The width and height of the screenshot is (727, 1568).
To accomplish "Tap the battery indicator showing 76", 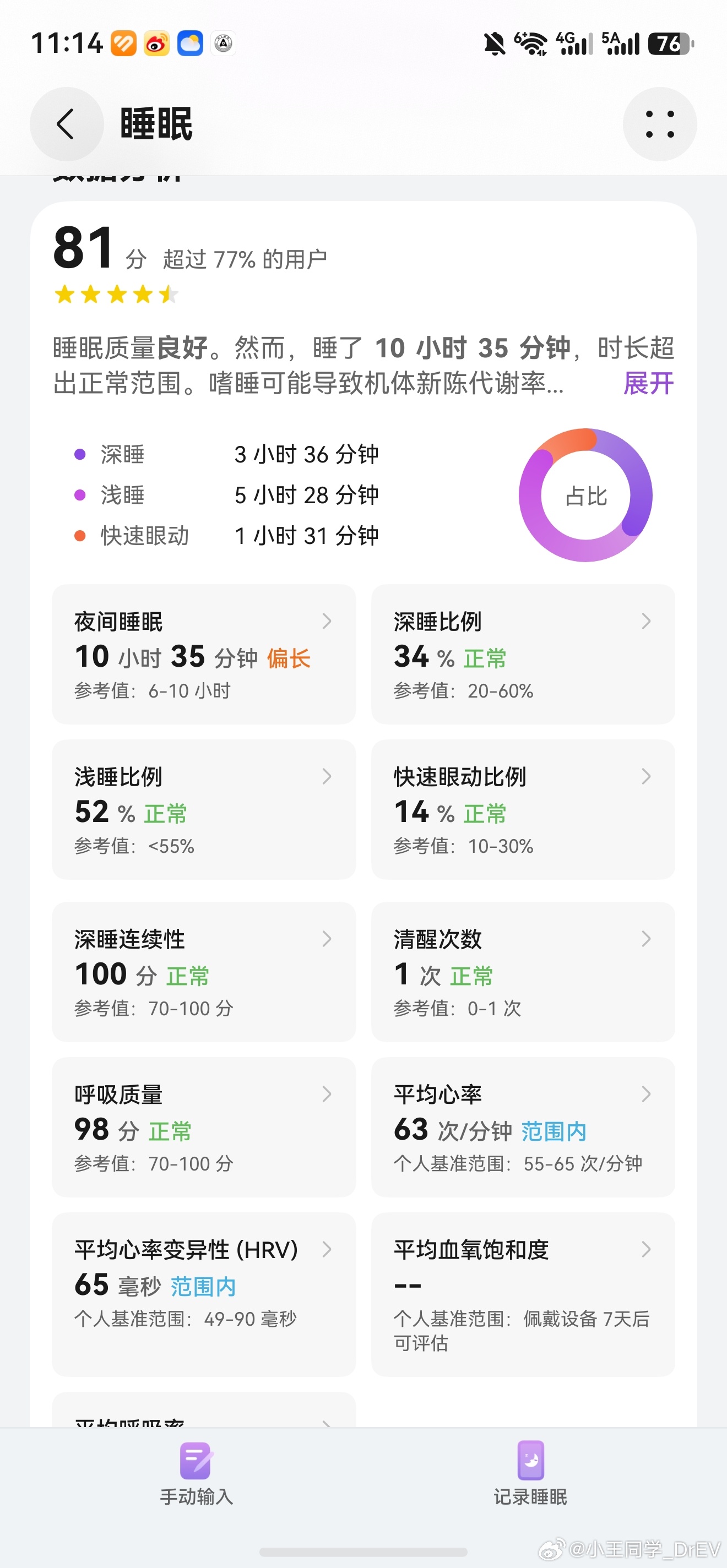I will 671,44.
